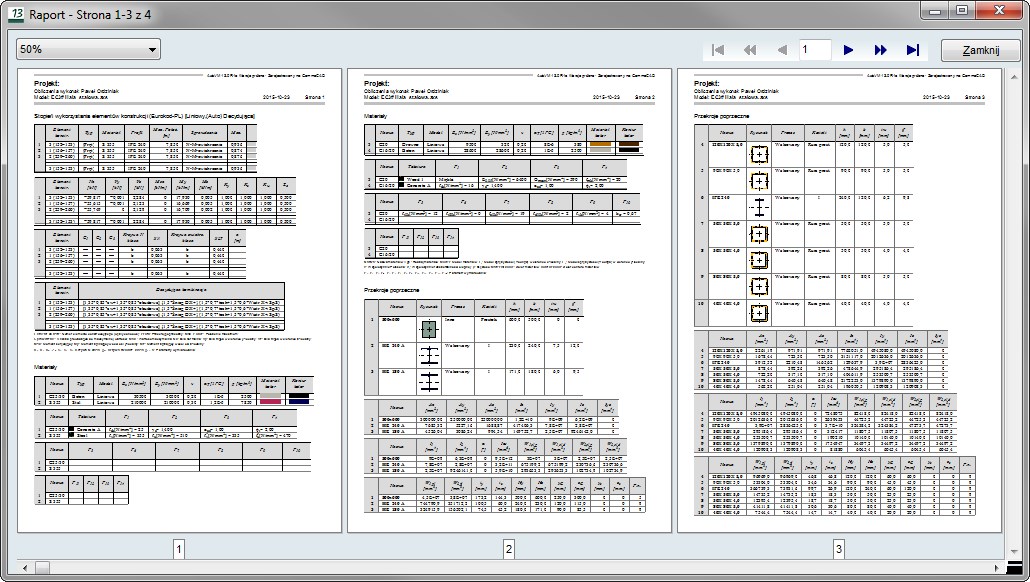The width and height of the screenshot is (1030, 582).
Task: Select the page 3 preview
Action: 838,300
